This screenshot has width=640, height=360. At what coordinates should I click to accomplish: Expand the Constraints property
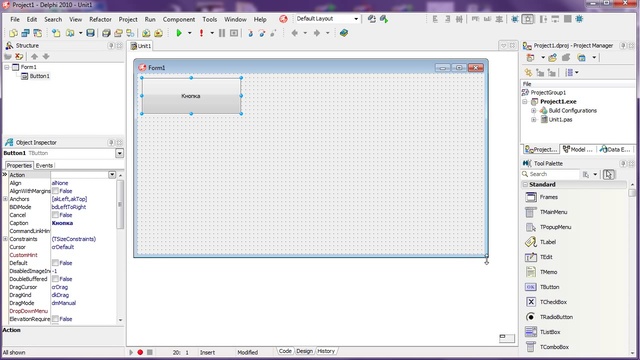tap(5, 239)
